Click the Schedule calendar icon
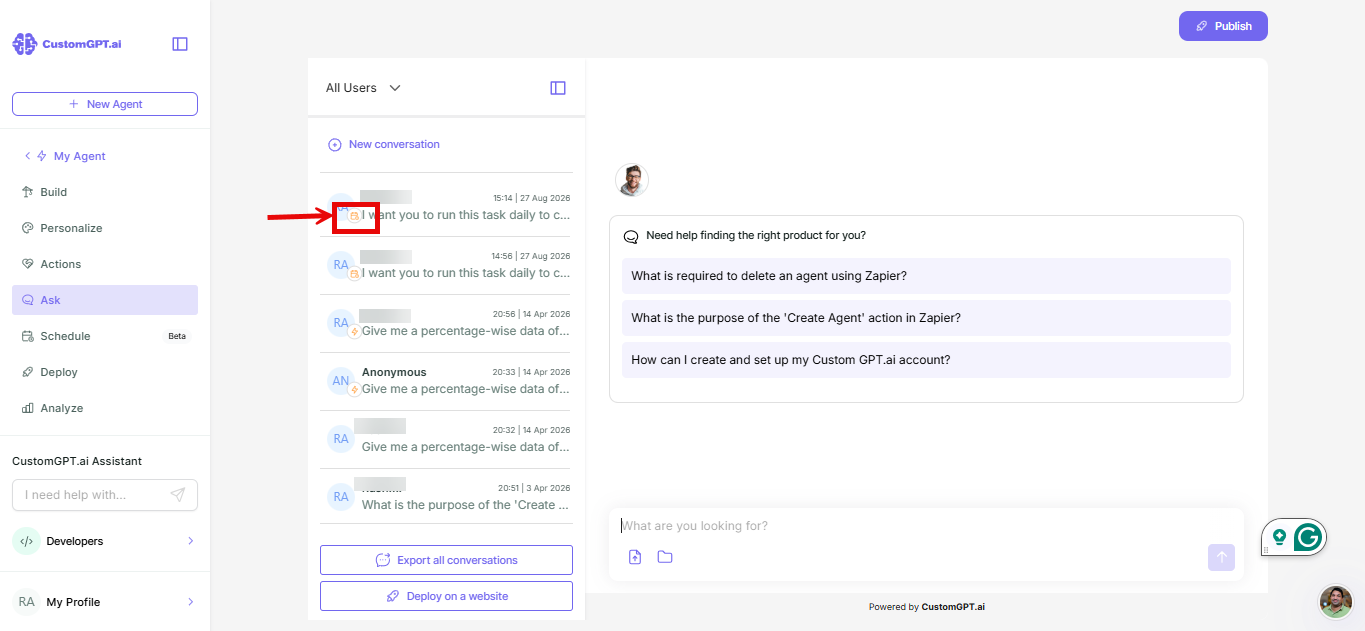 (x=28, y=336)
